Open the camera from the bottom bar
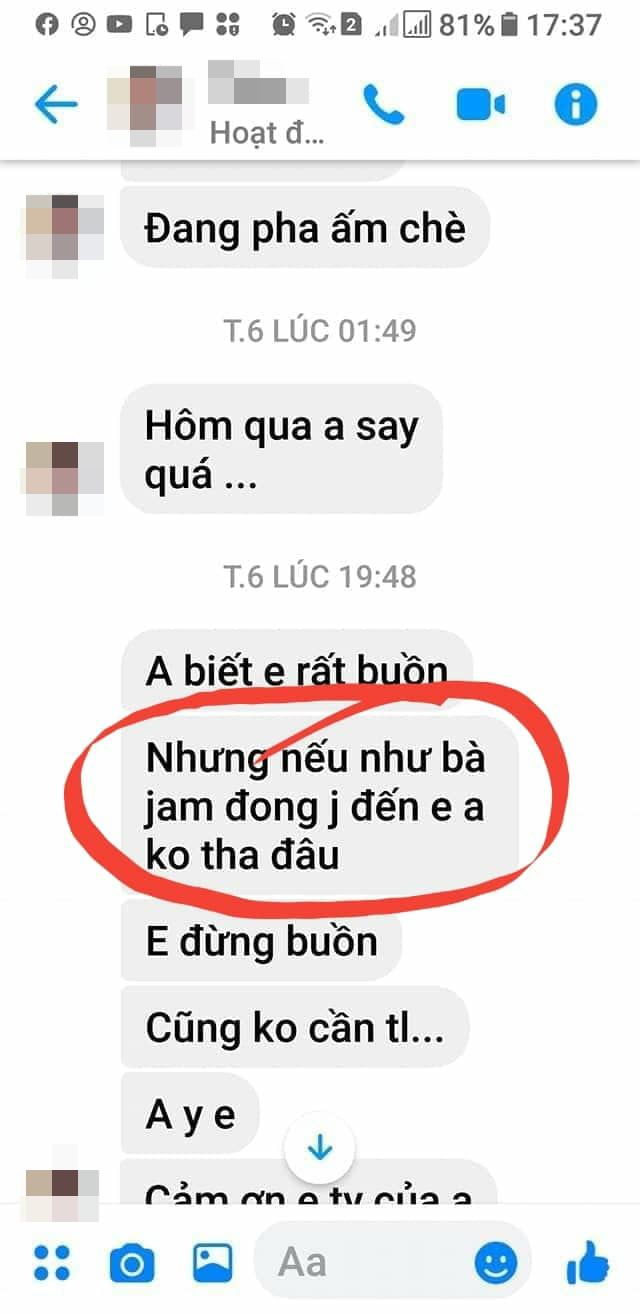640x1314 pixels. coord(132,1263)
